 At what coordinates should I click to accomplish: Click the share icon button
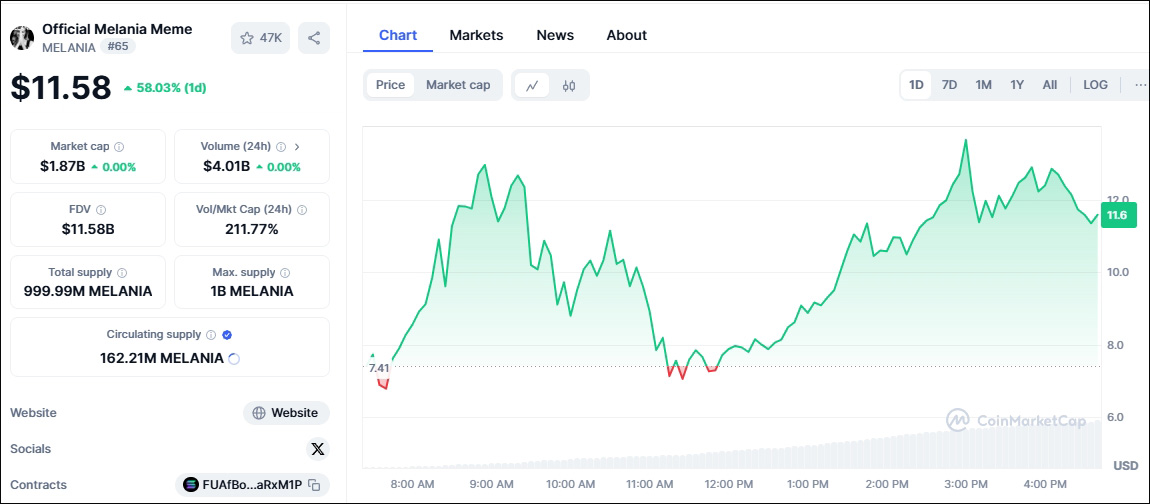pyautogui.click(x=314, y=38)
